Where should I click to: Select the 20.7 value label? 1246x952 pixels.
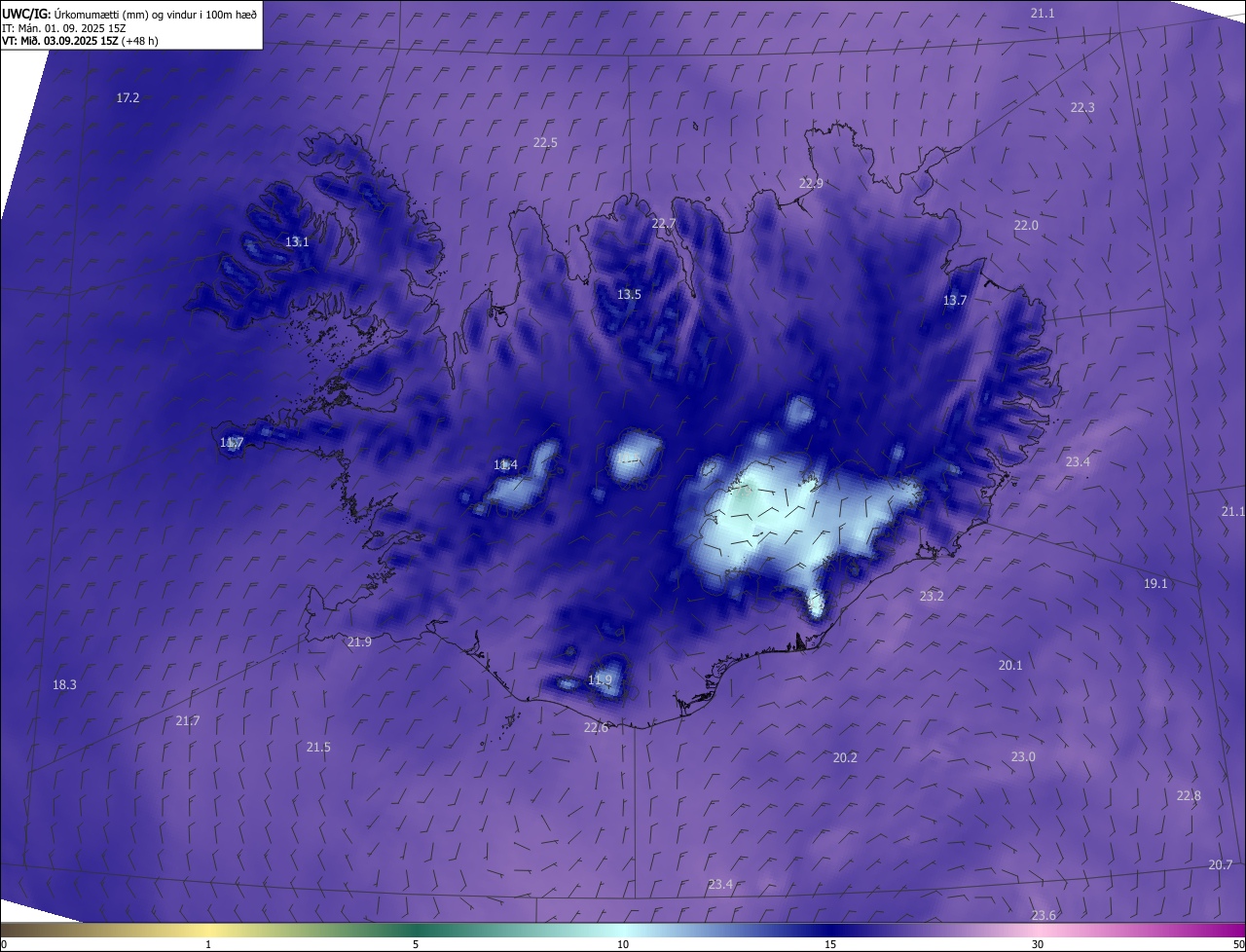tap(1221, 864)
